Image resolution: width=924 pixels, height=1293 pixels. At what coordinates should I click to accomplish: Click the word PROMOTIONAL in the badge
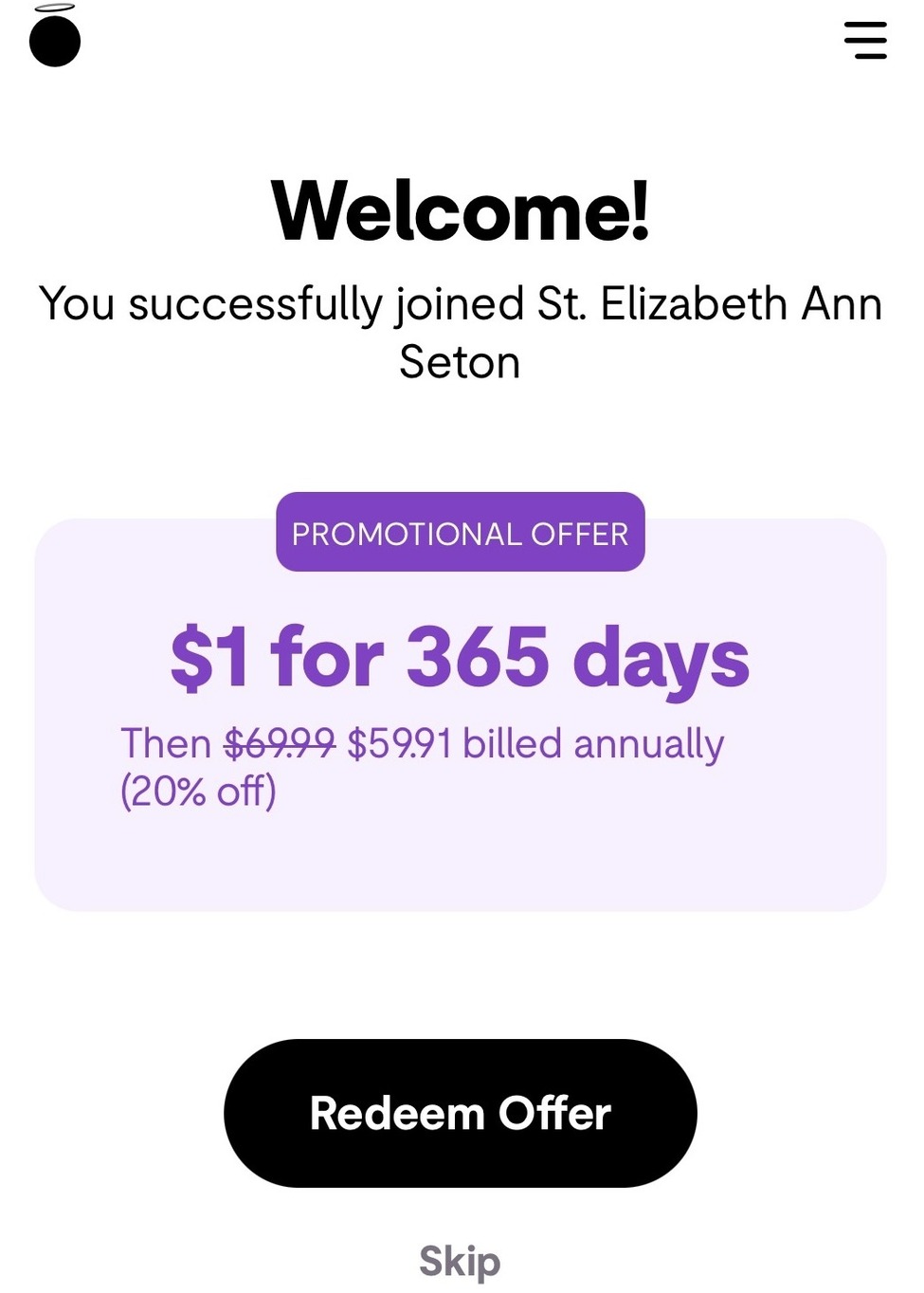[x=407, y=534]
